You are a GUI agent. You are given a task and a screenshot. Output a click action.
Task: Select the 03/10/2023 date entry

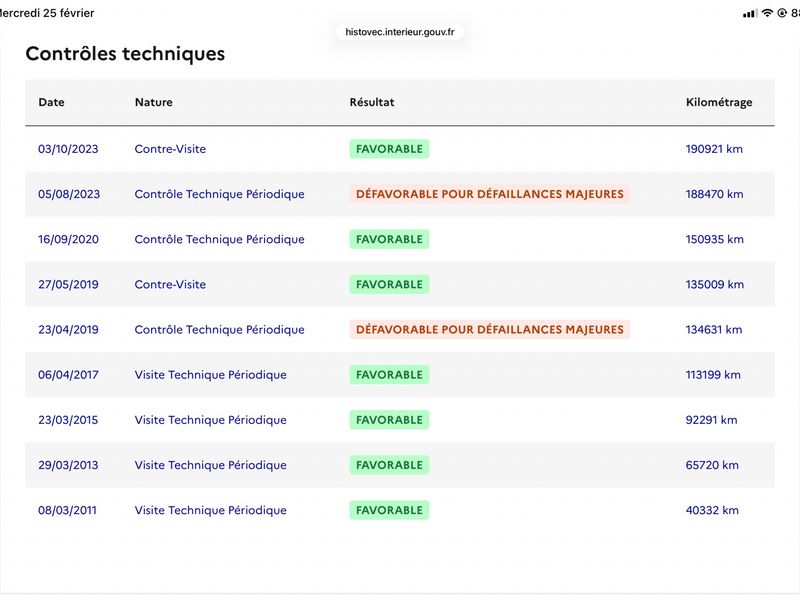tap(68, 149)
